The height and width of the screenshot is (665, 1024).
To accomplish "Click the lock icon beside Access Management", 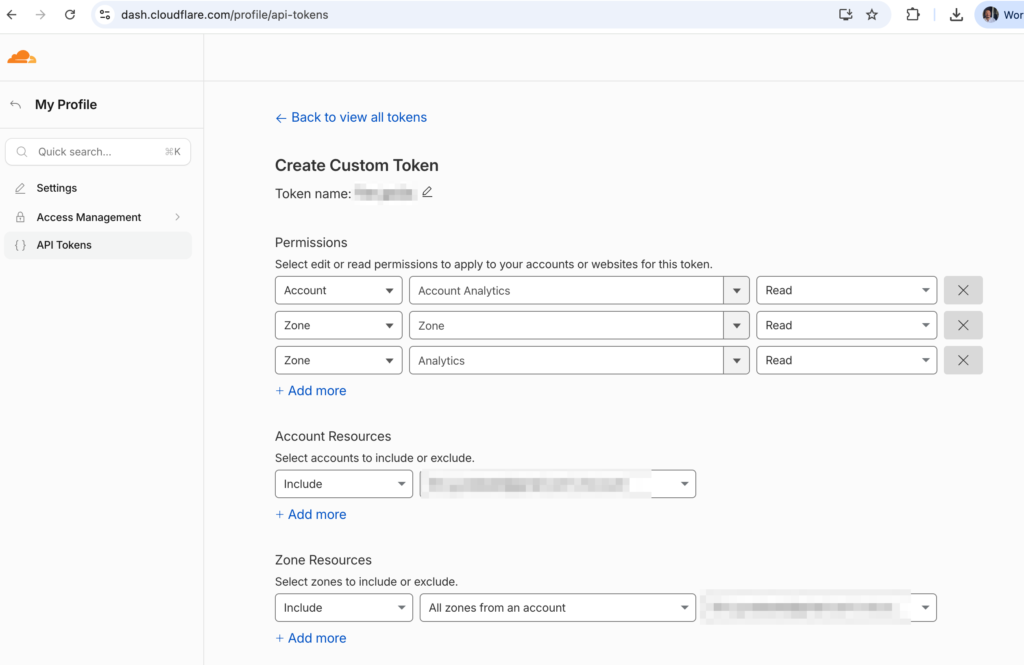I will [20, 217].
